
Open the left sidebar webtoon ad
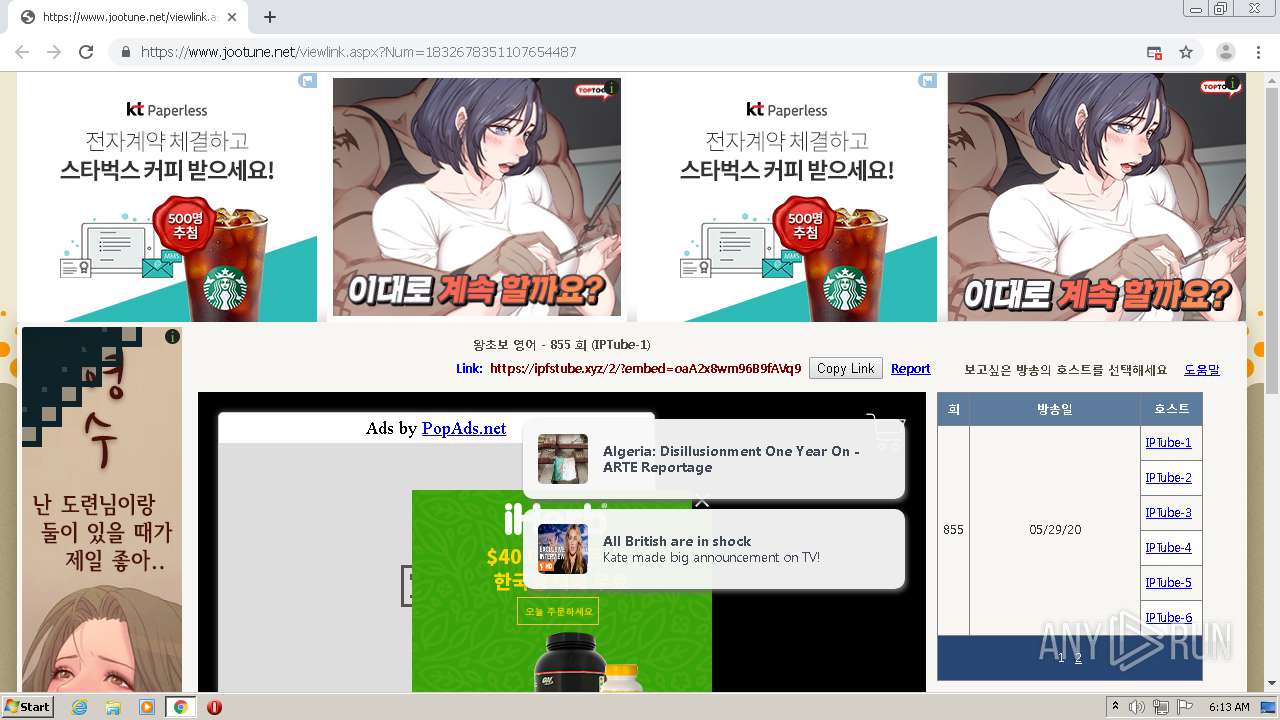pos(102,510)
